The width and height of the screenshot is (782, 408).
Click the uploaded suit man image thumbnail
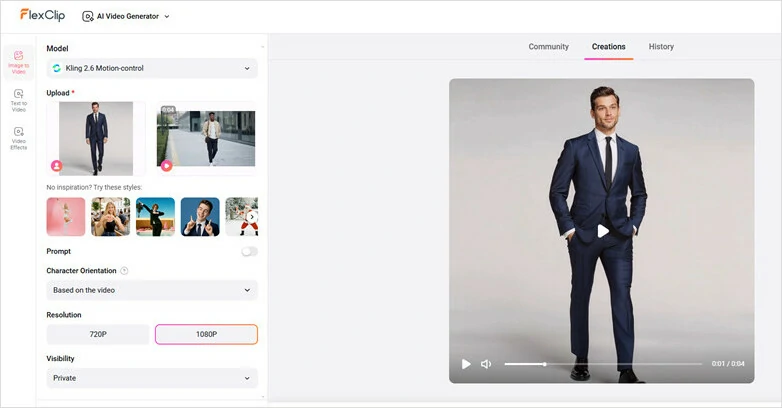coord(96,139)
